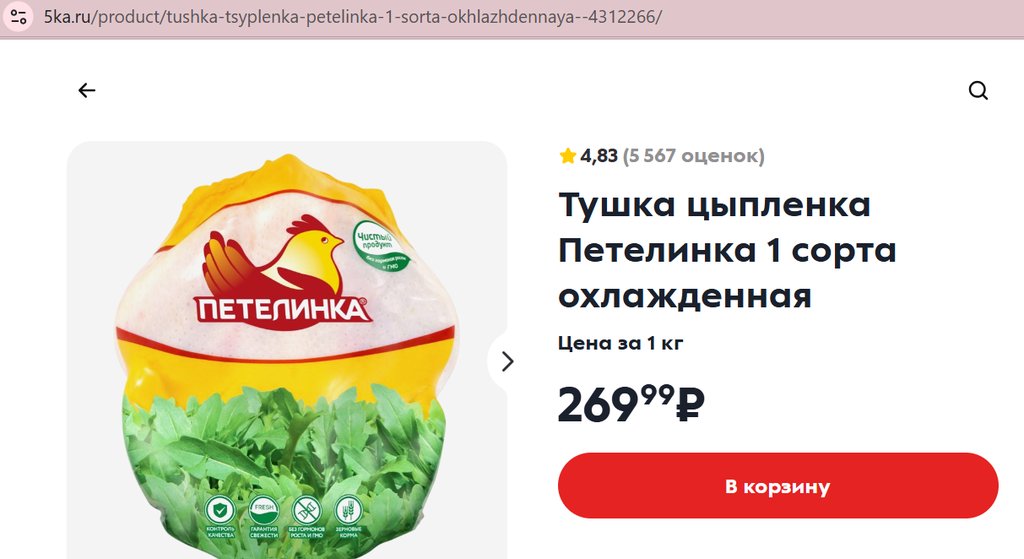This screenshot has height=559, width=1024.
Task: Click the yellow rating star
Action: (x=568, y=155)
